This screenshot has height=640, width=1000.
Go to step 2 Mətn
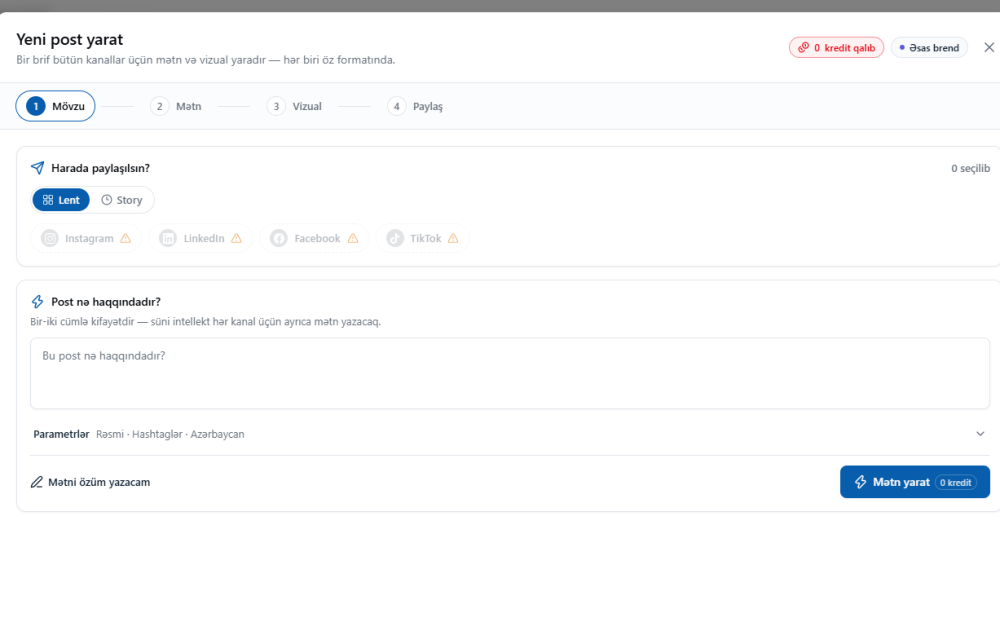(x=176, y=106)
